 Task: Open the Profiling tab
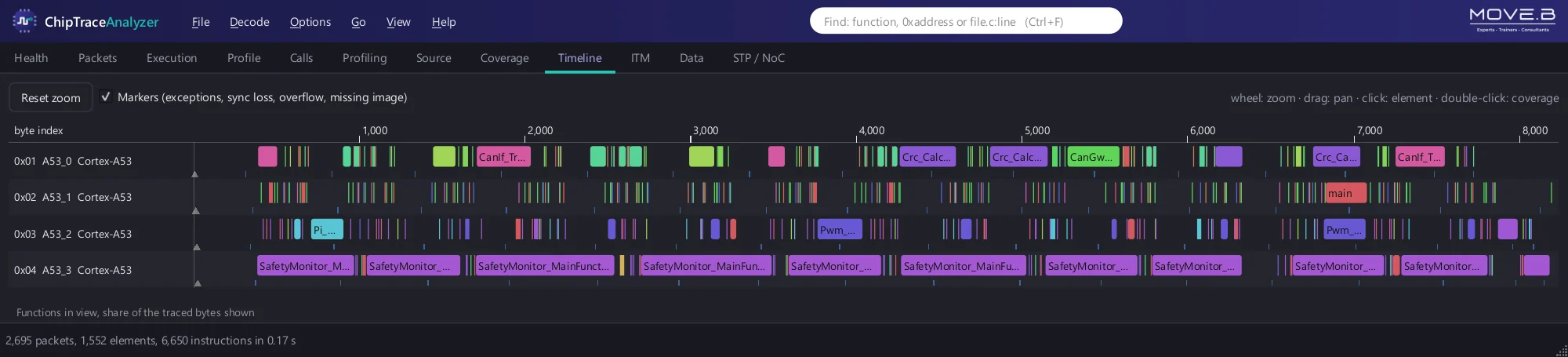pyautogui.click(x=365, y=58)
